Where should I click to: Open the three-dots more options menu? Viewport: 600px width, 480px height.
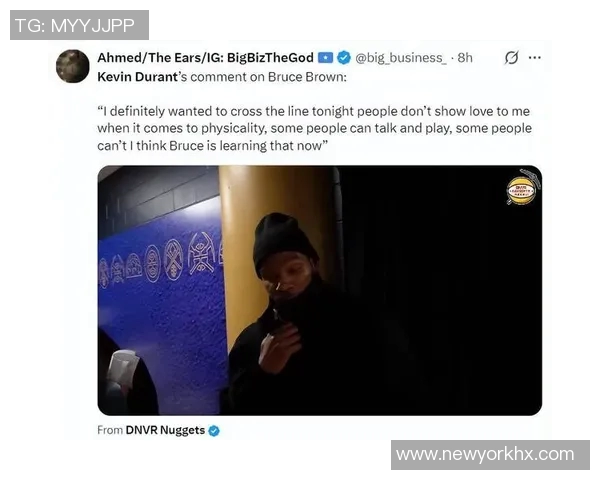click(x=535, y=58)
